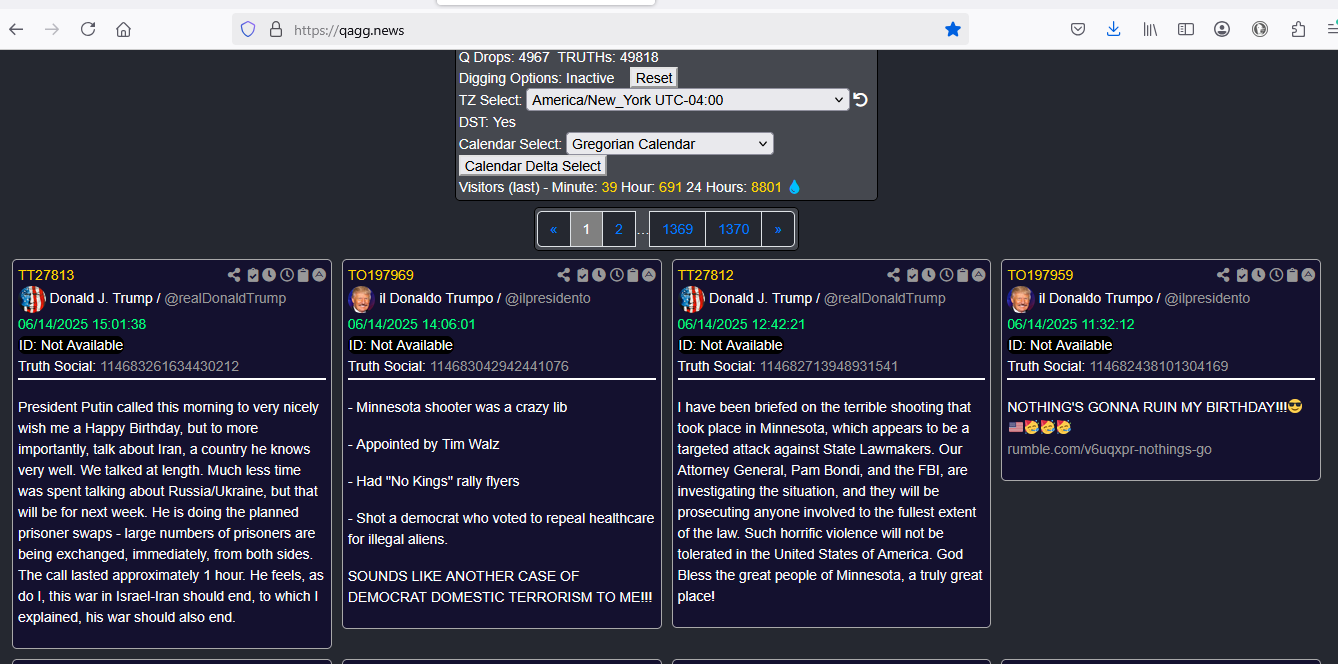Click the outlined clock icon on post TO197959
This screenshot has height=664, width=1338.
tap(1276, 275)
